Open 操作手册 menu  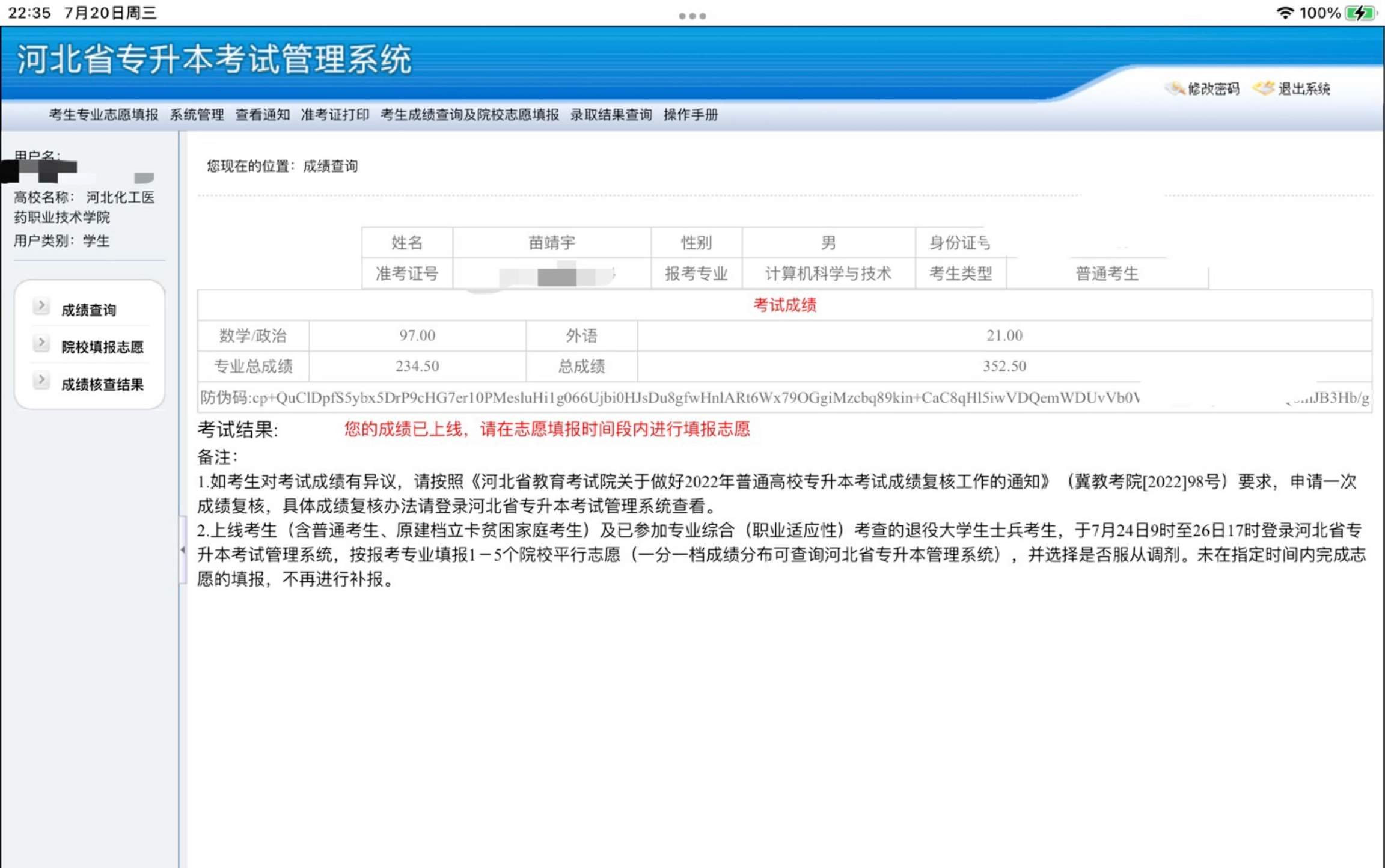690,115
